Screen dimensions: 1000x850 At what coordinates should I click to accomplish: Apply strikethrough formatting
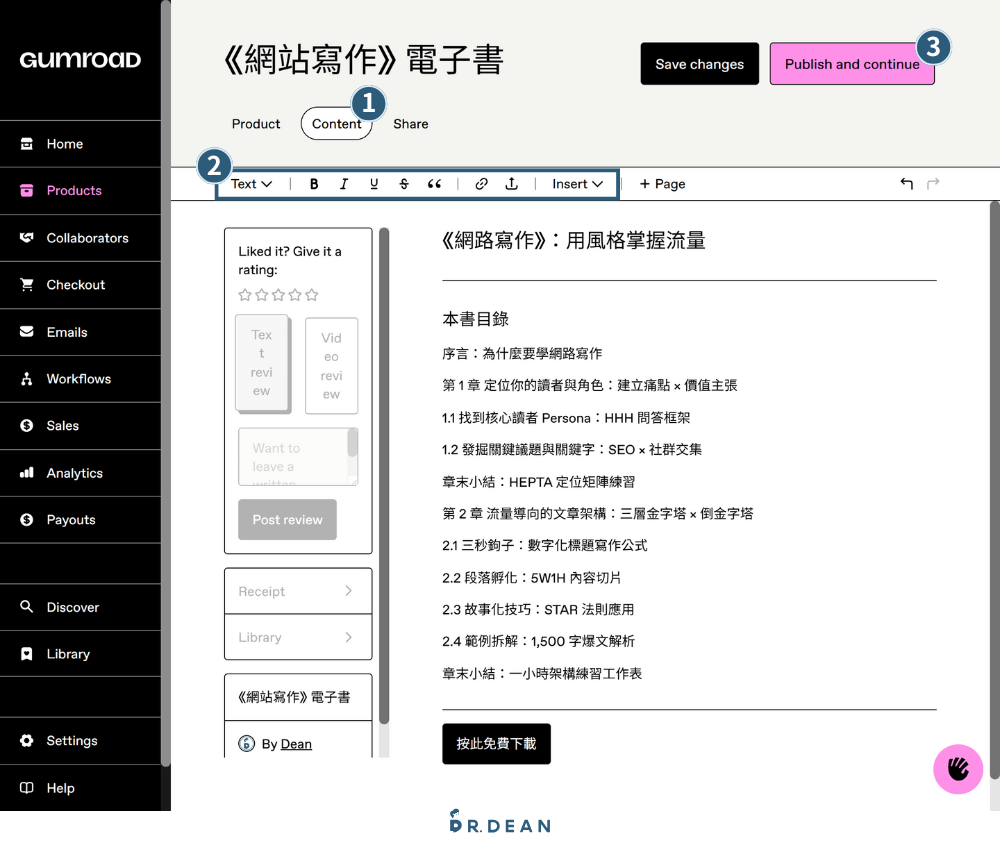pos(403,184)
